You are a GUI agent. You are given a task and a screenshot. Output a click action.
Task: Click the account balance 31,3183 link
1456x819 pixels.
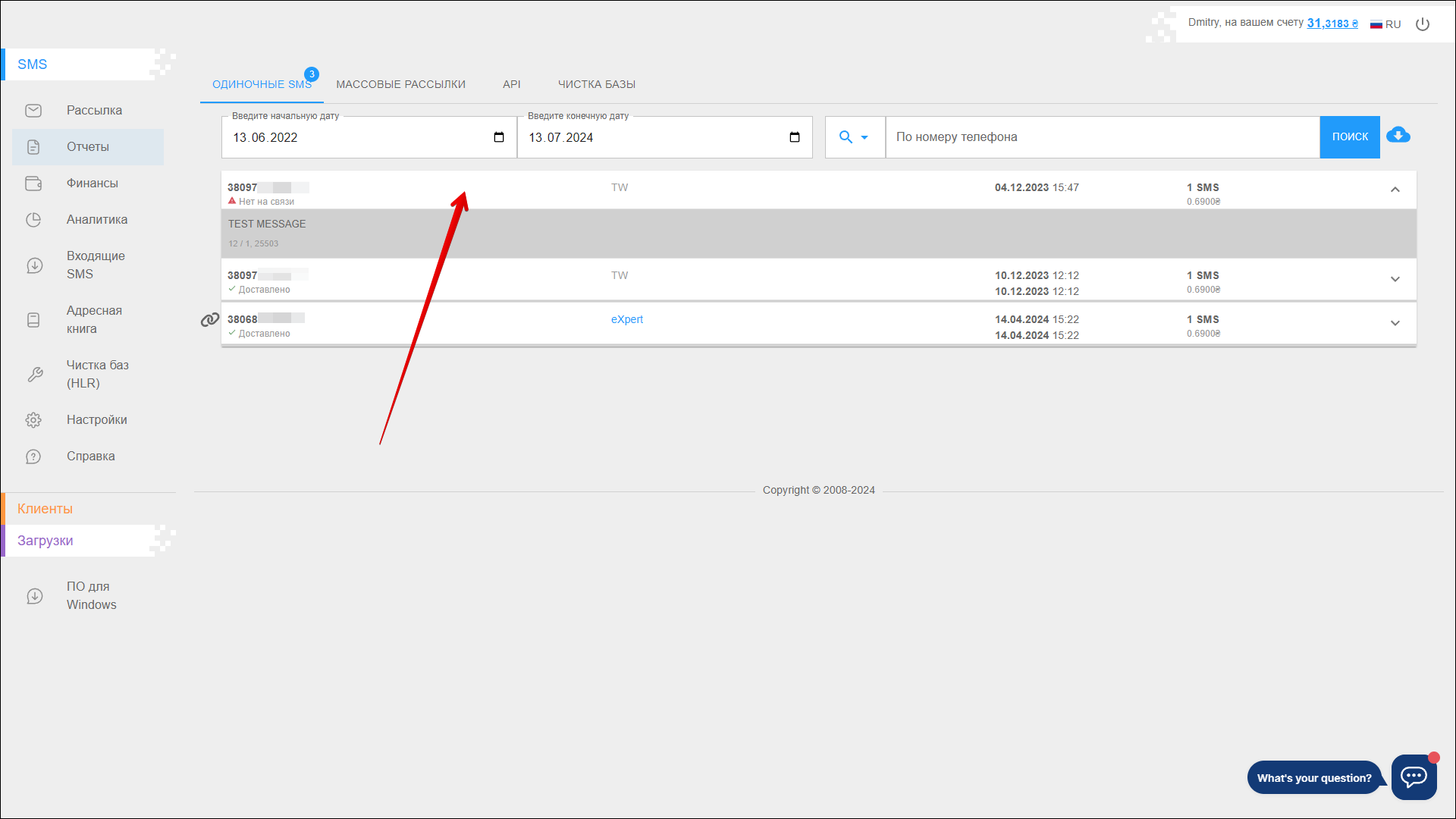point(1332,24)
